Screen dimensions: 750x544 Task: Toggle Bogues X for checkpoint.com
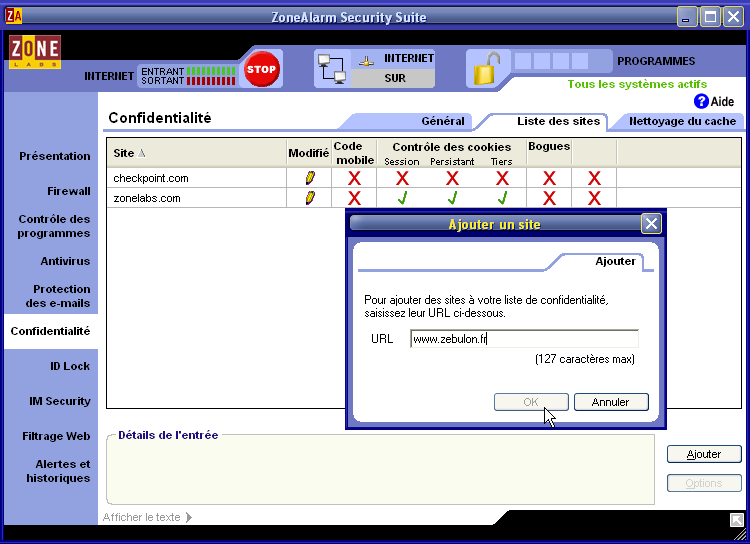click(x=549, y=178)
